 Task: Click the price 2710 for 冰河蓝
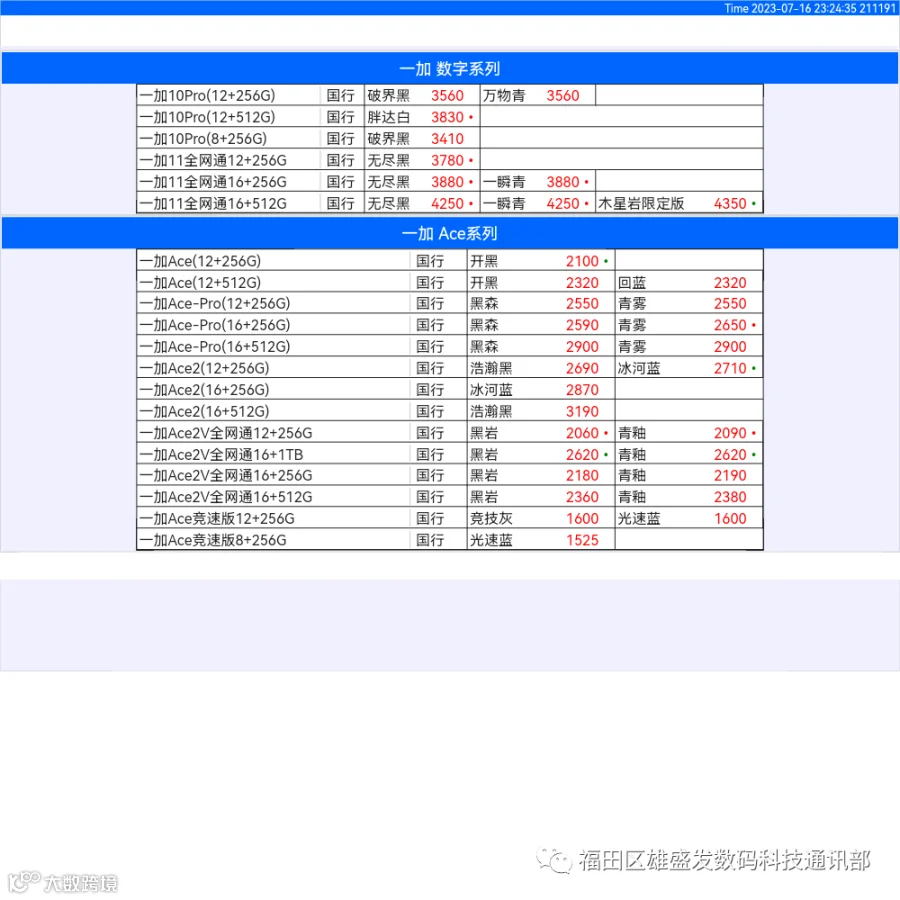click(730, 368)
